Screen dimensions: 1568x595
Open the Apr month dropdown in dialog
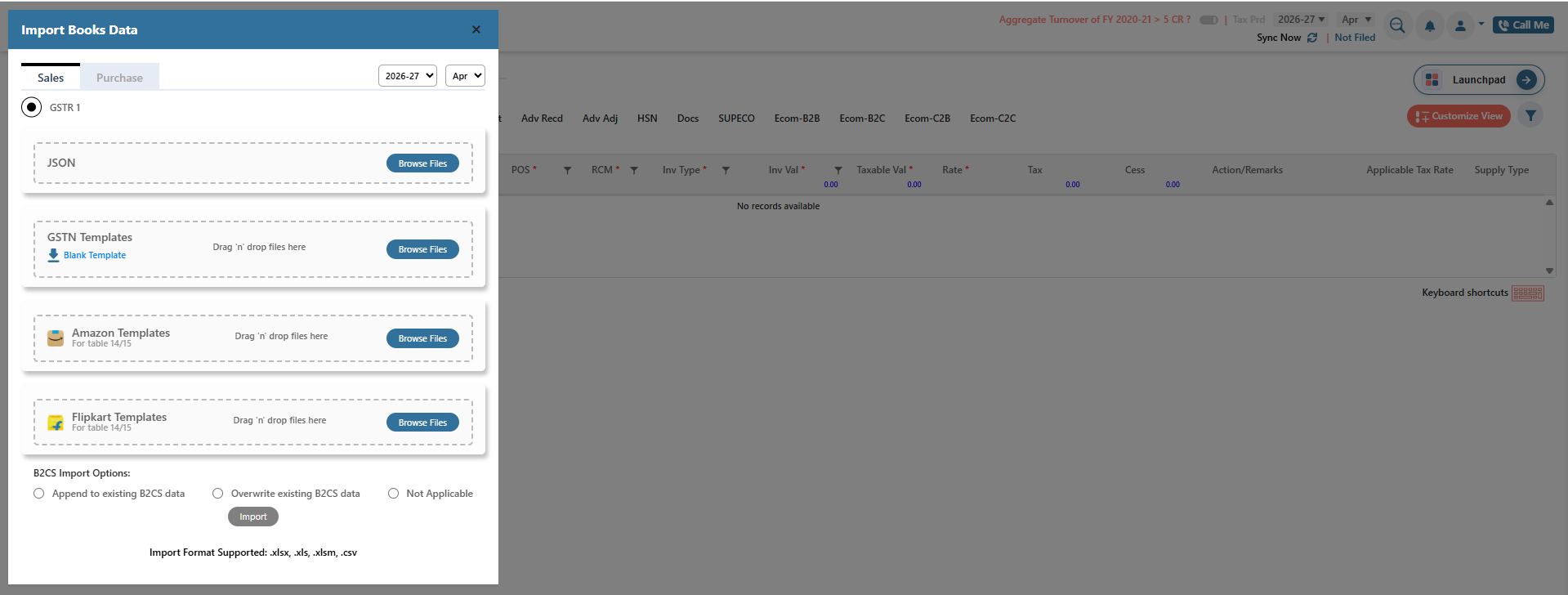click(x=465, y=76)
